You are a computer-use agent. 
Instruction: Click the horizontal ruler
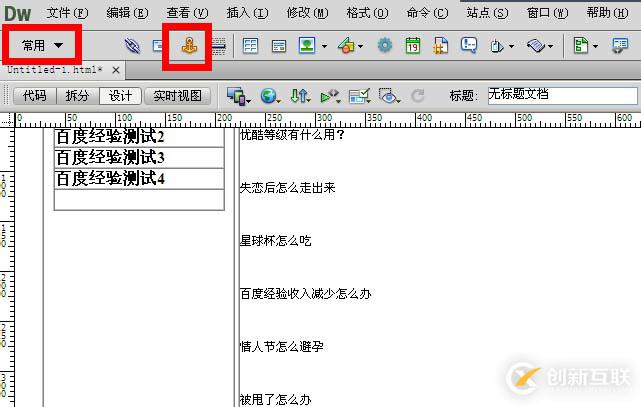327,120
